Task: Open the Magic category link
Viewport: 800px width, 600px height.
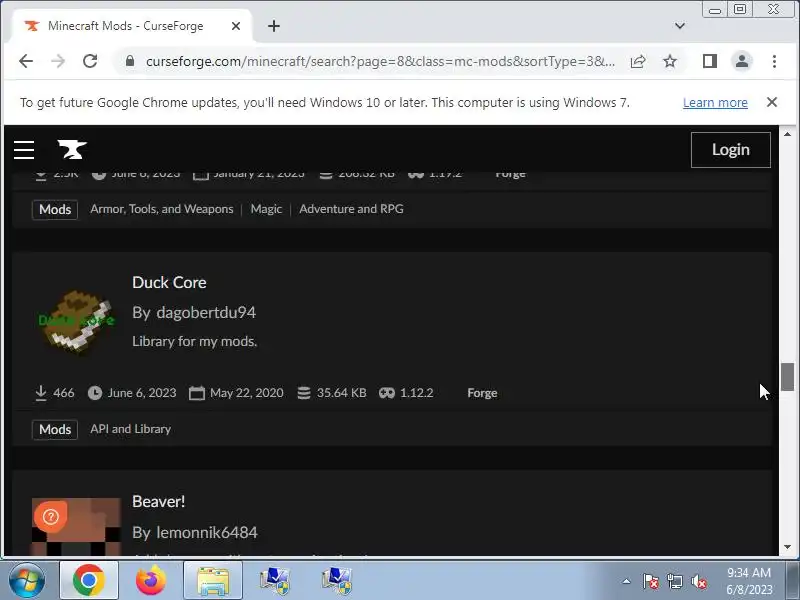Action: 266,209
